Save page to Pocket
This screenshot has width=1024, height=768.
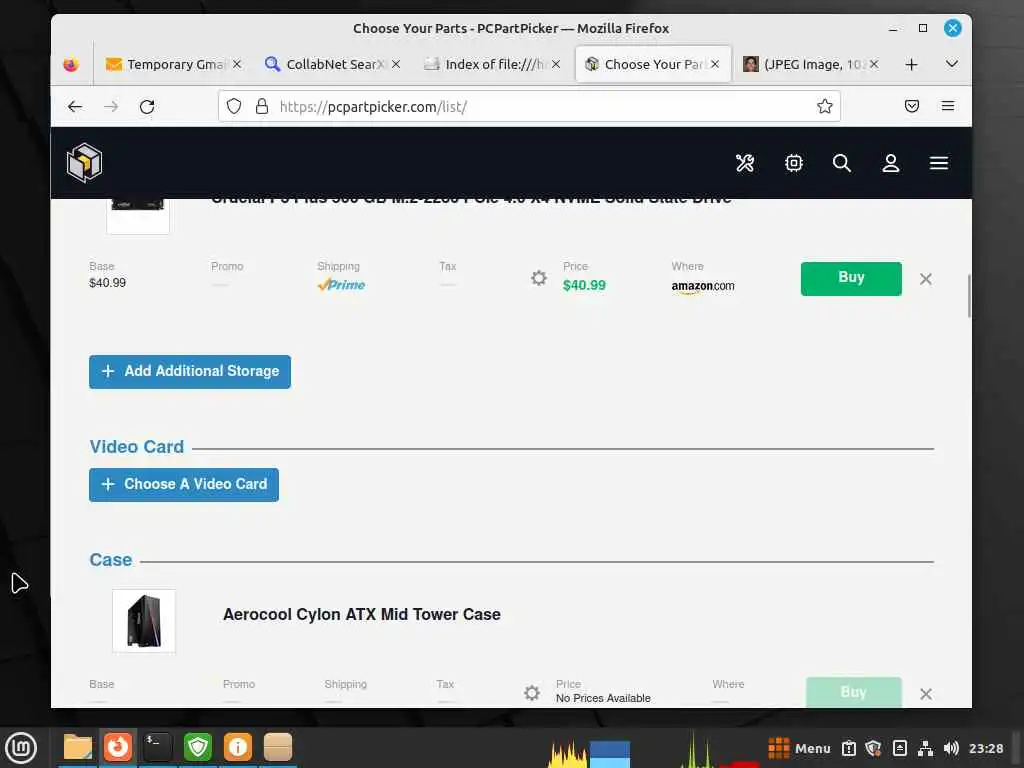pos(912,106)
